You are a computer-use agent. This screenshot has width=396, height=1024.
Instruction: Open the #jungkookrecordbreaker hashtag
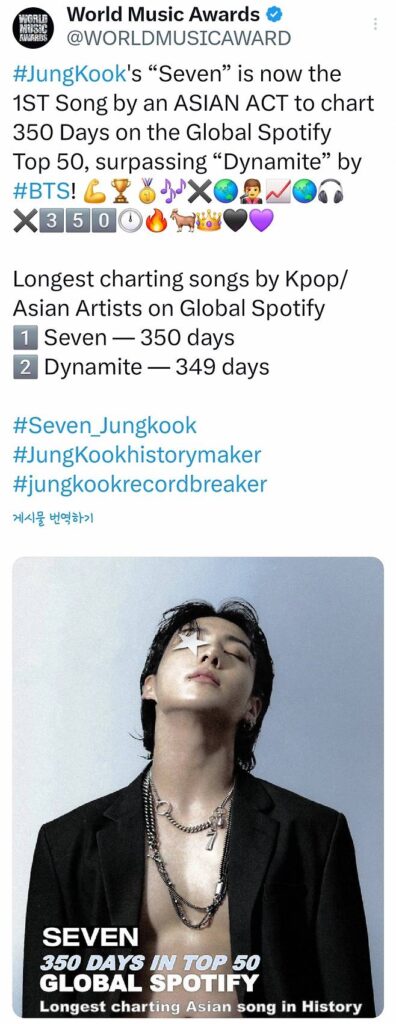[140, 485]
